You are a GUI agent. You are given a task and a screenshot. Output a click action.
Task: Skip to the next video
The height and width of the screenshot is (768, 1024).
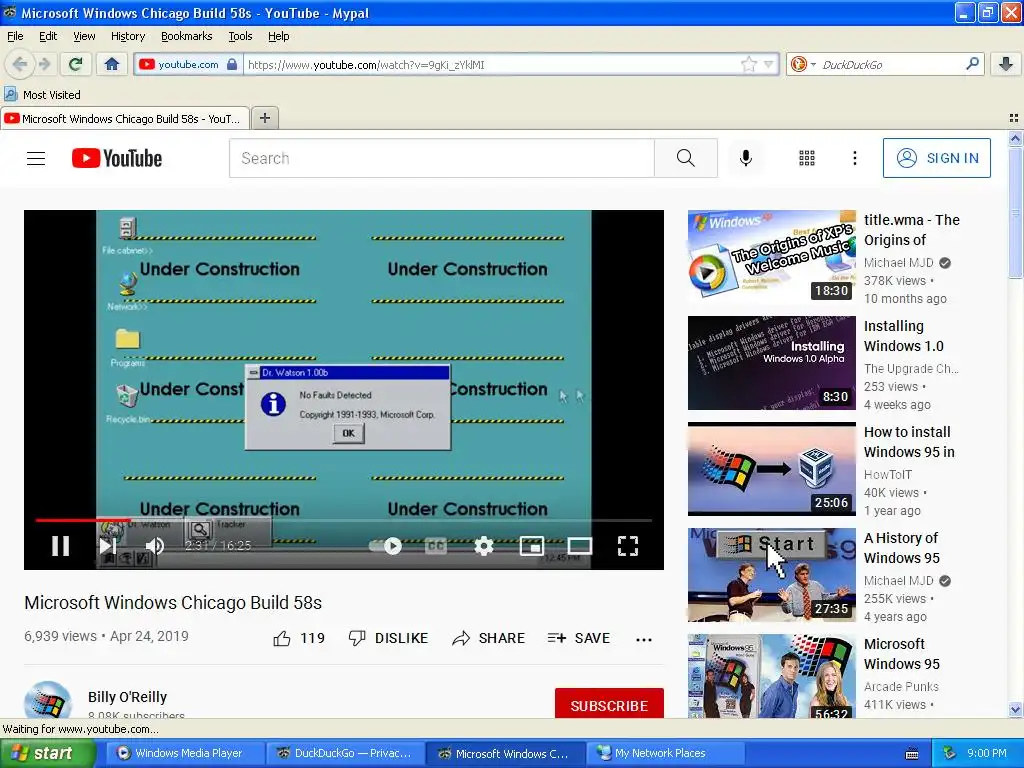(x=108, y=545)
